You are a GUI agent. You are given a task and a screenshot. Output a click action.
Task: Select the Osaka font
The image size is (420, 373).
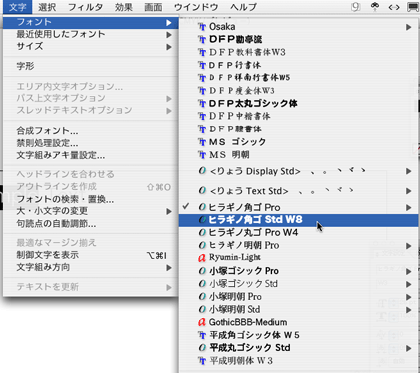299,27
